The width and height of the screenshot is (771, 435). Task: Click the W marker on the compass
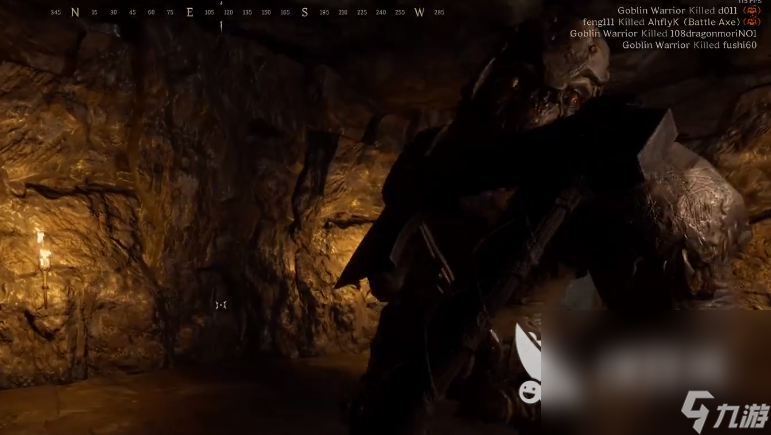419,12
